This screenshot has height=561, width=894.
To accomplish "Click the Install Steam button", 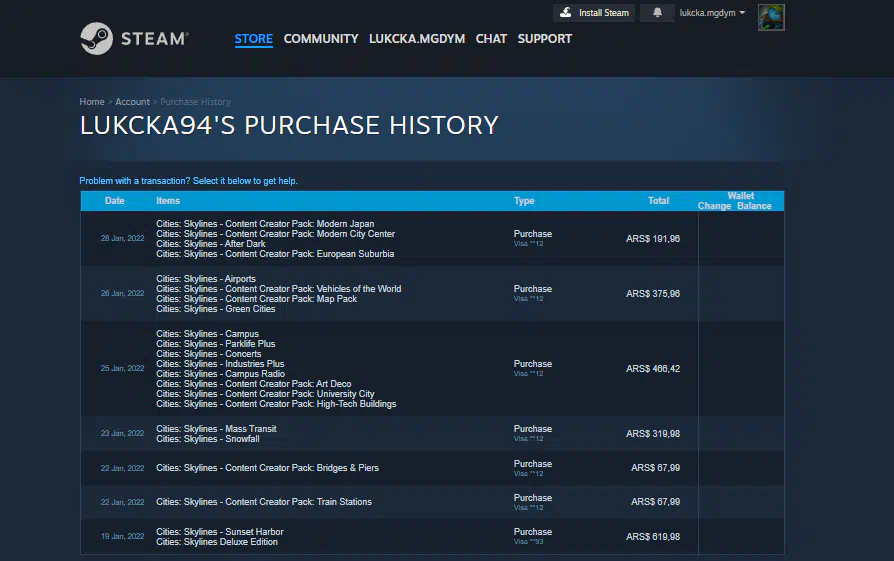I will click(x=594, y=13).
